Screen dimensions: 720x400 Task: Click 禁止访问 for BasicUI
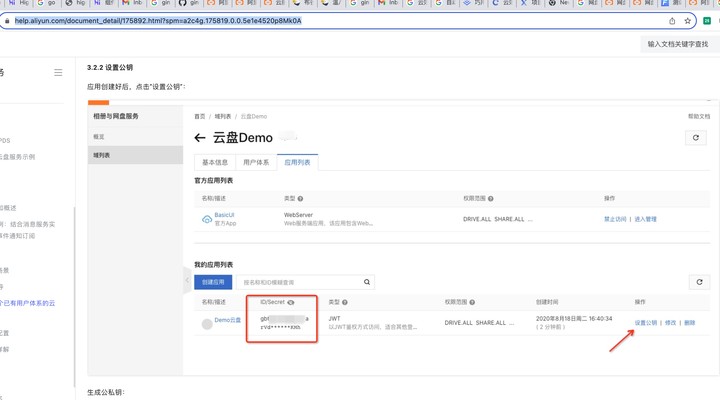click(x=615, y=219)
